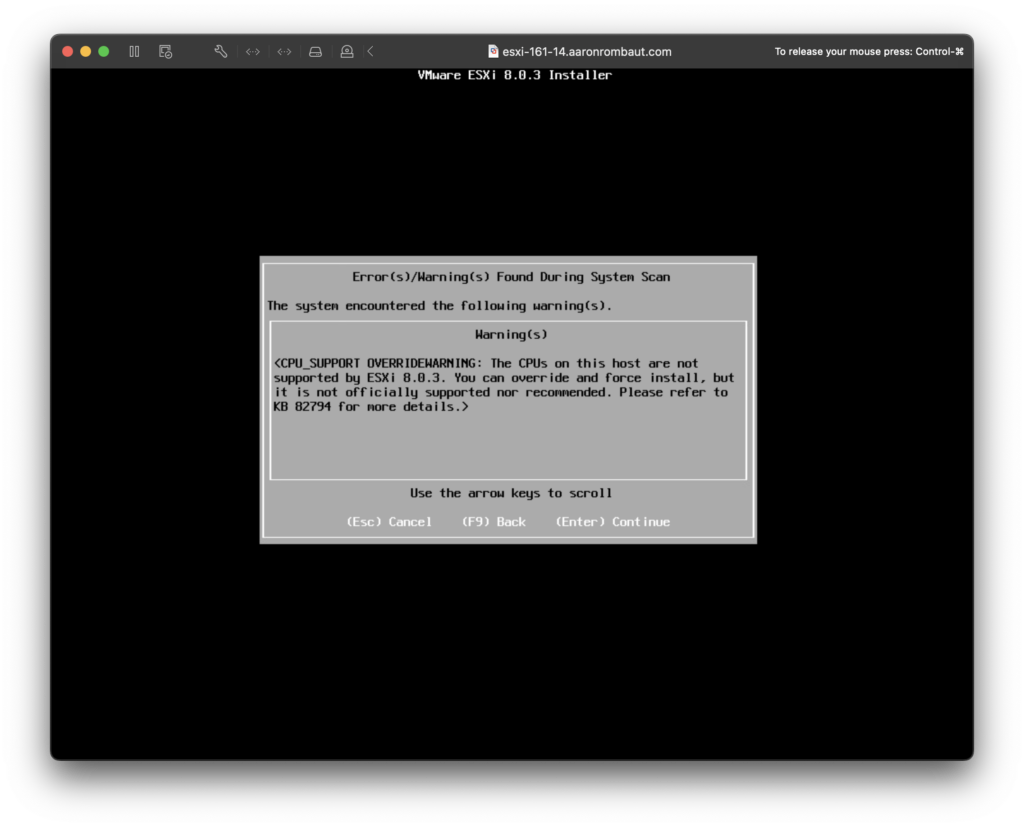The width and height of the screenshot is (1024, 827).
Task: Click the release mouse Control-⌘ hint
Action: pyautogui.click(x=868, y=51)
